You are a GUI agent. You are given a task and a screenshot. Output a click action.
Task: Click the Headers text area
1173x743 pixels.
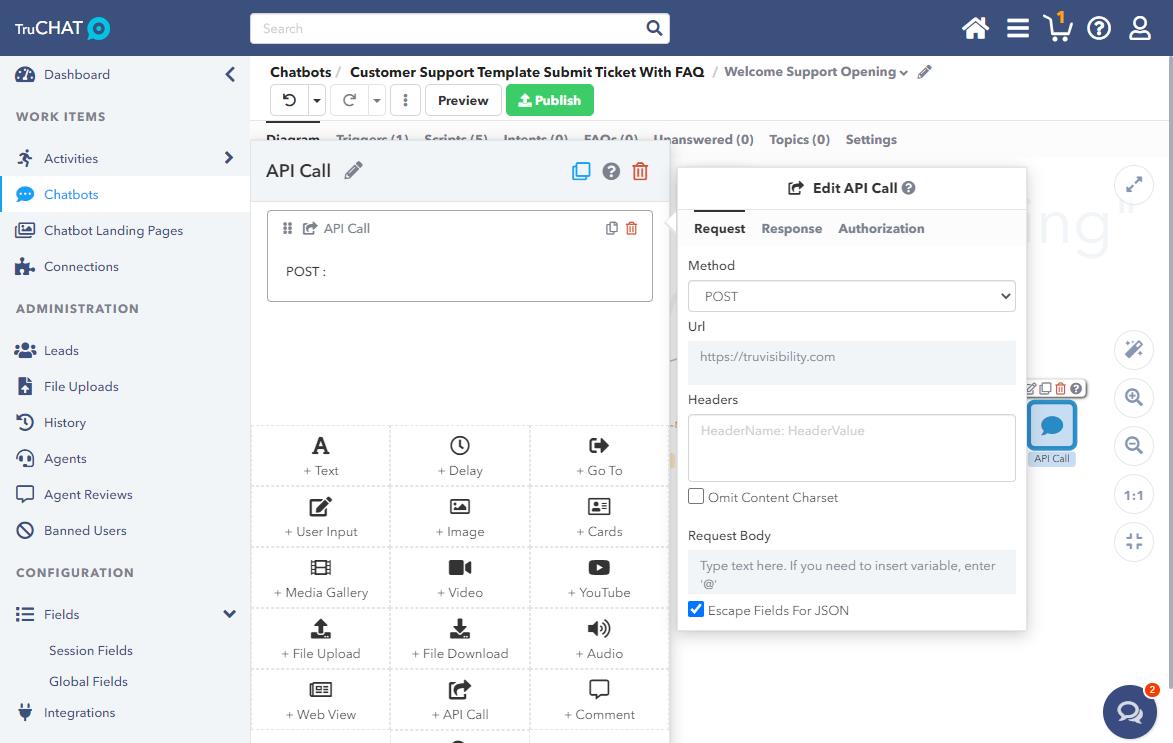click(851, 447)
